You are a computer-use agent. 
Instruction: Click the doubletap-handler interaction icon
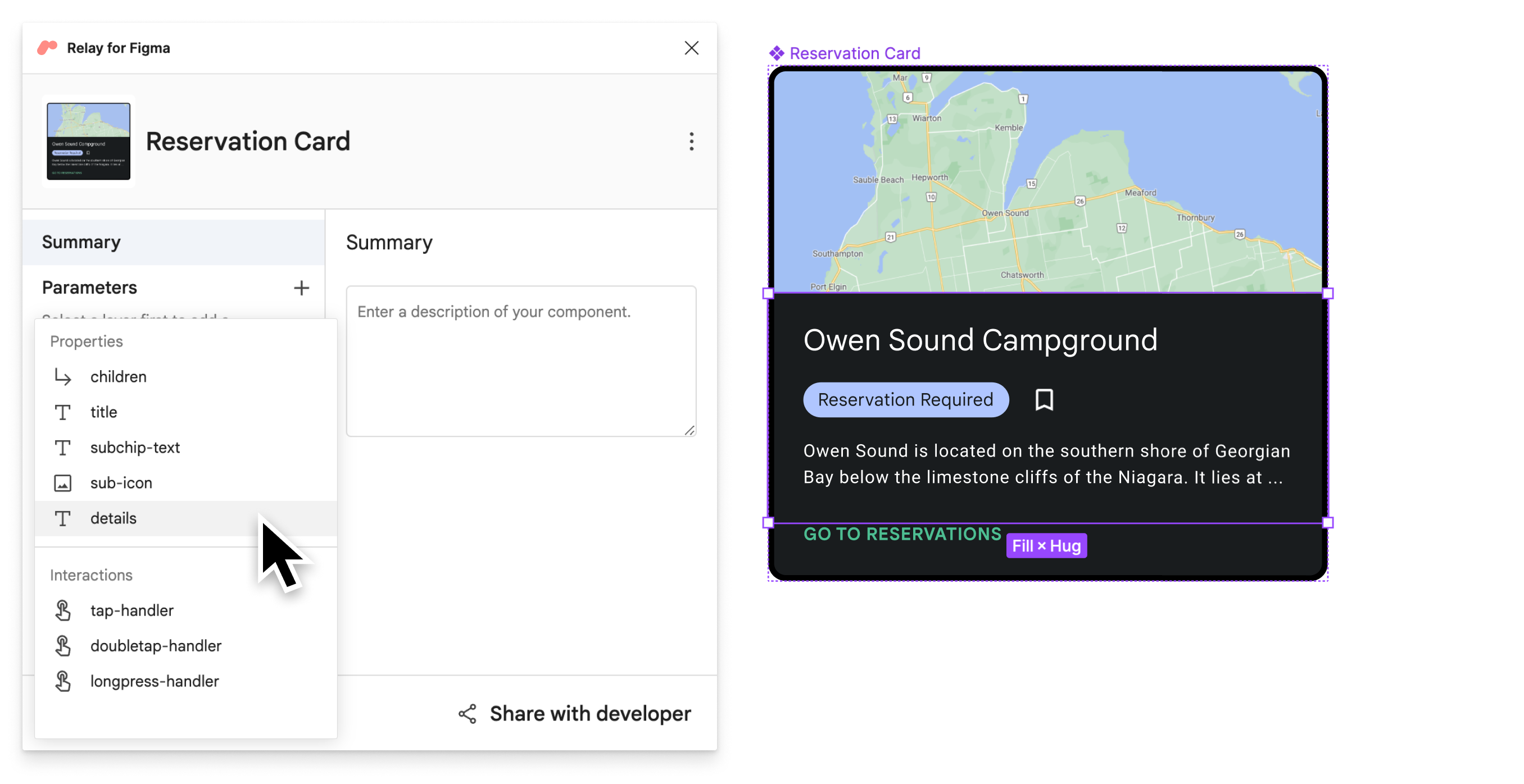tap(62, 645)
